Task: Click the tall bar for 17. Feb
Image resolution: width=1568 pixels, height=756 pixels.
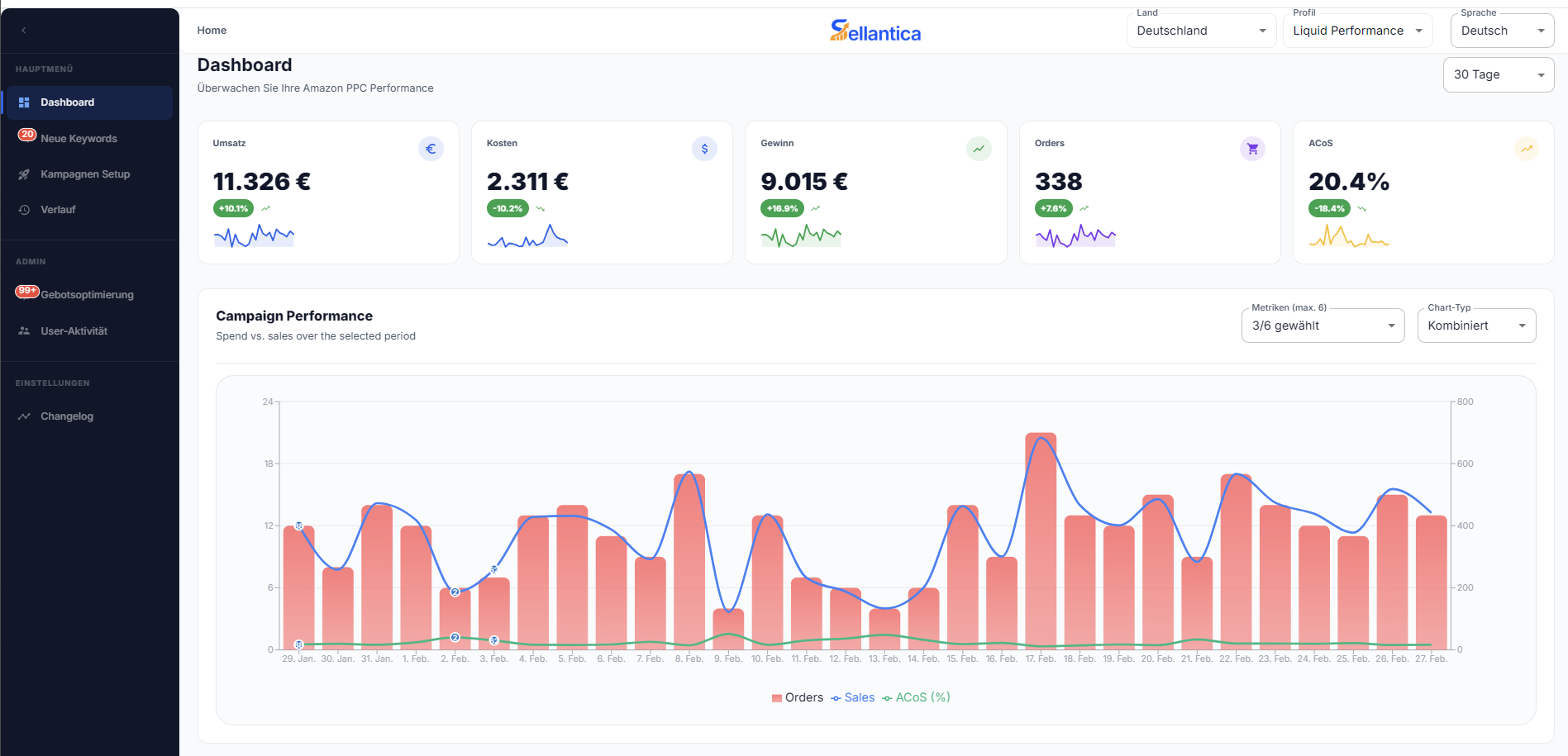Action: pos(1042,537)
